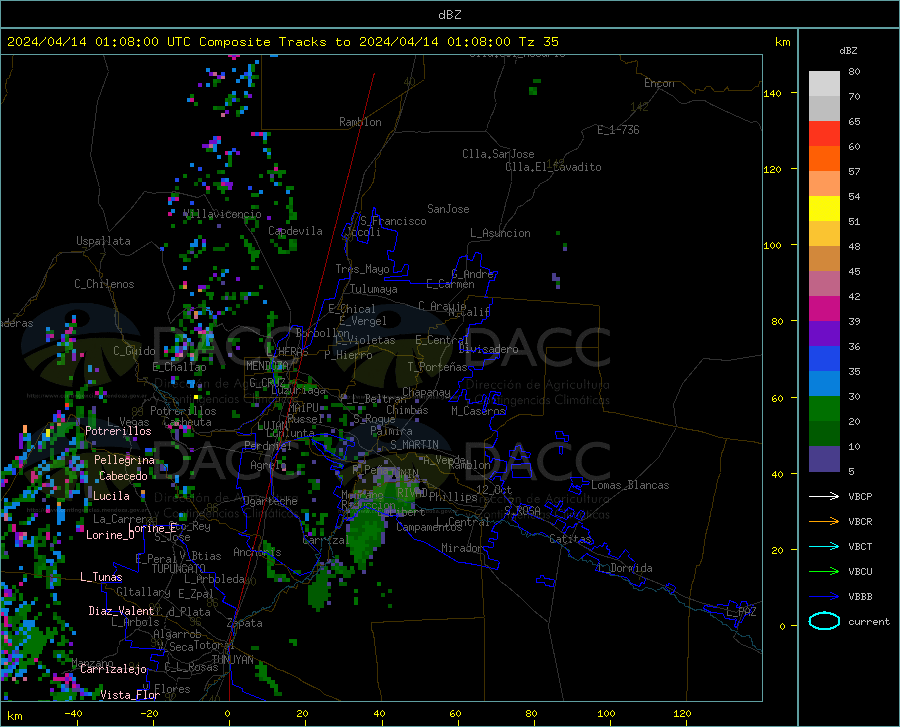
Task: Click the Zapata label
Action: [244, 623]
